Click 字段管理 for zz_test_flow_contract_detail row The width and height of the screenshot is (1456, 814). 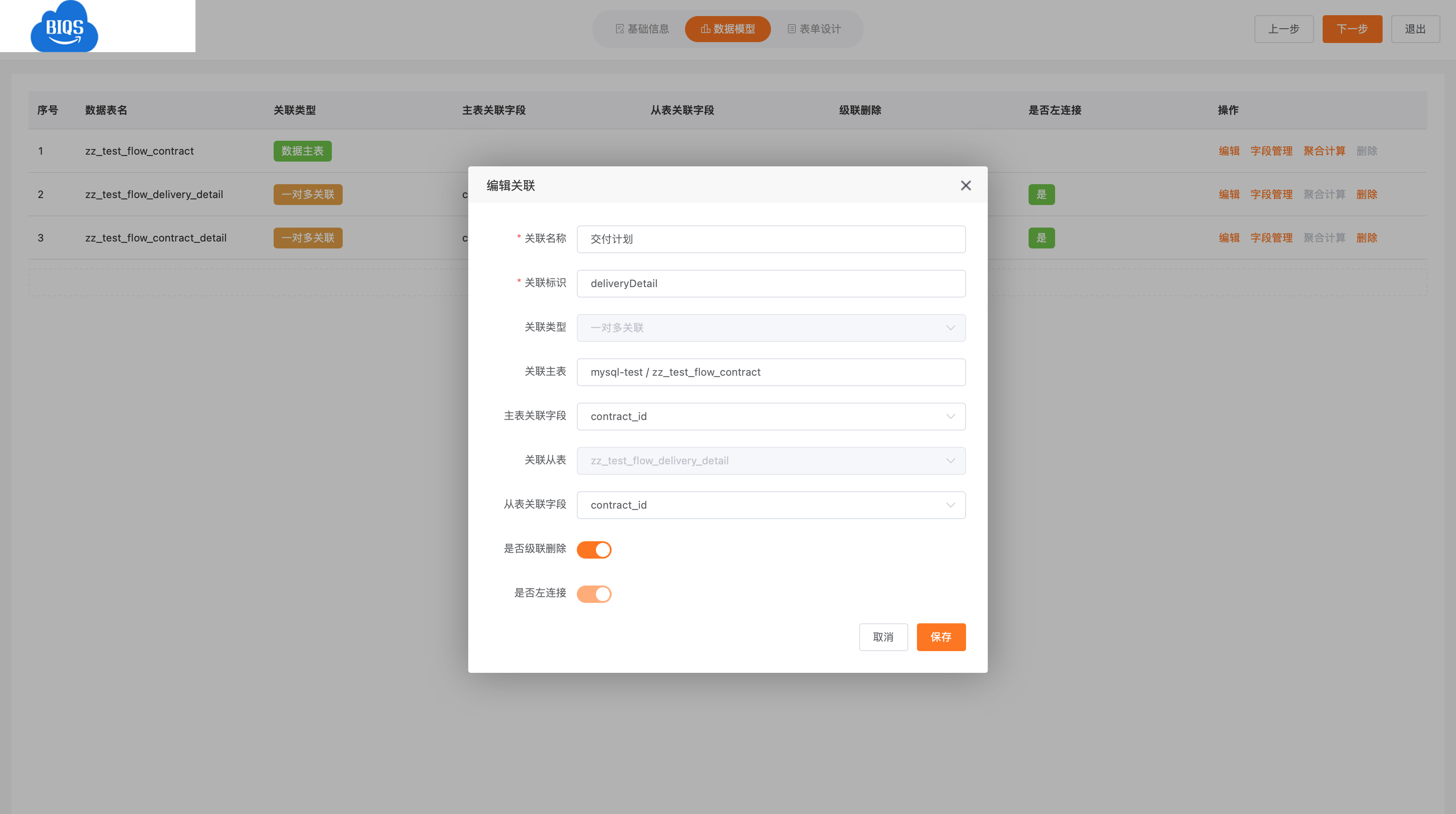[x=1271, y=238]
